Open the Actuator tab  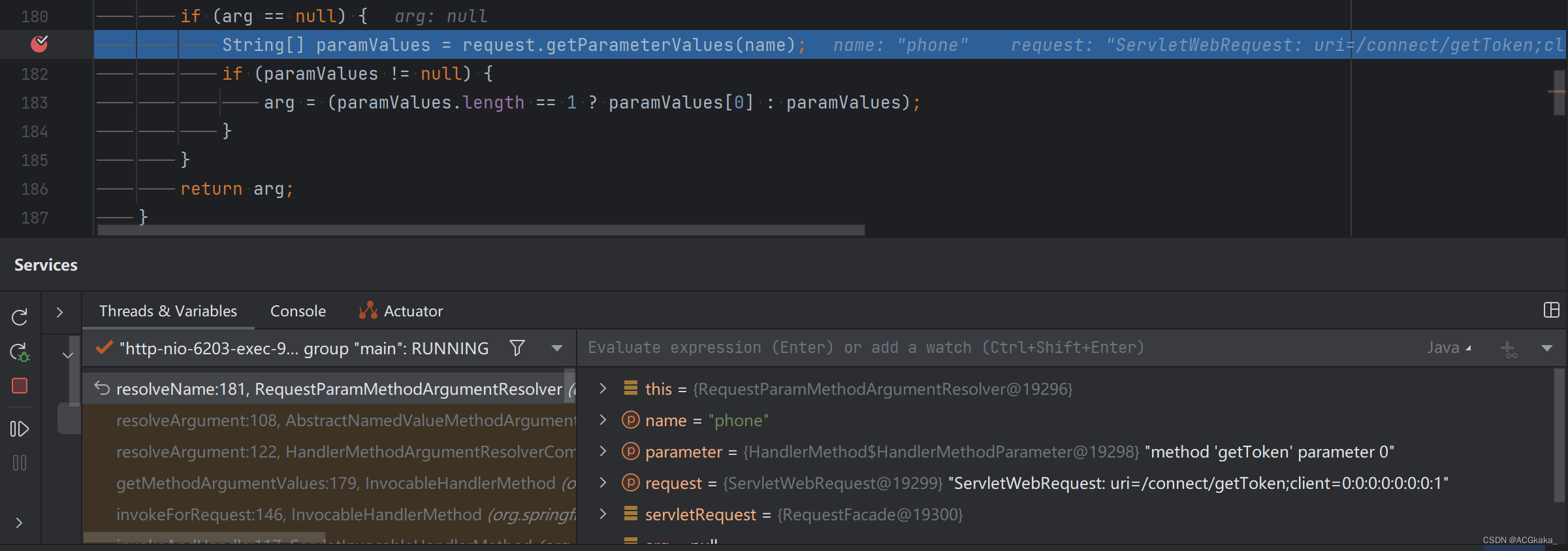[401, 311]
